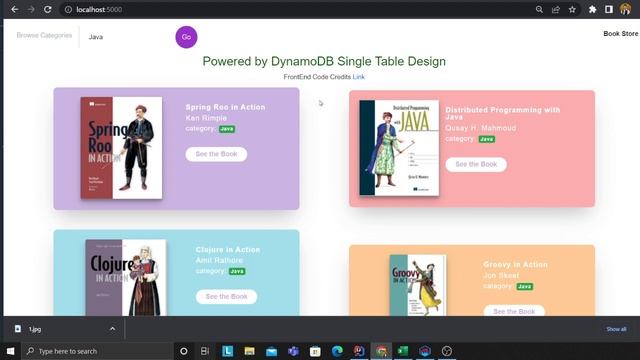Image resolution: width=640 pixels, height=360 pixels.
Task: See the Book for Spring Roo in Action
Action: click(216, 154)
